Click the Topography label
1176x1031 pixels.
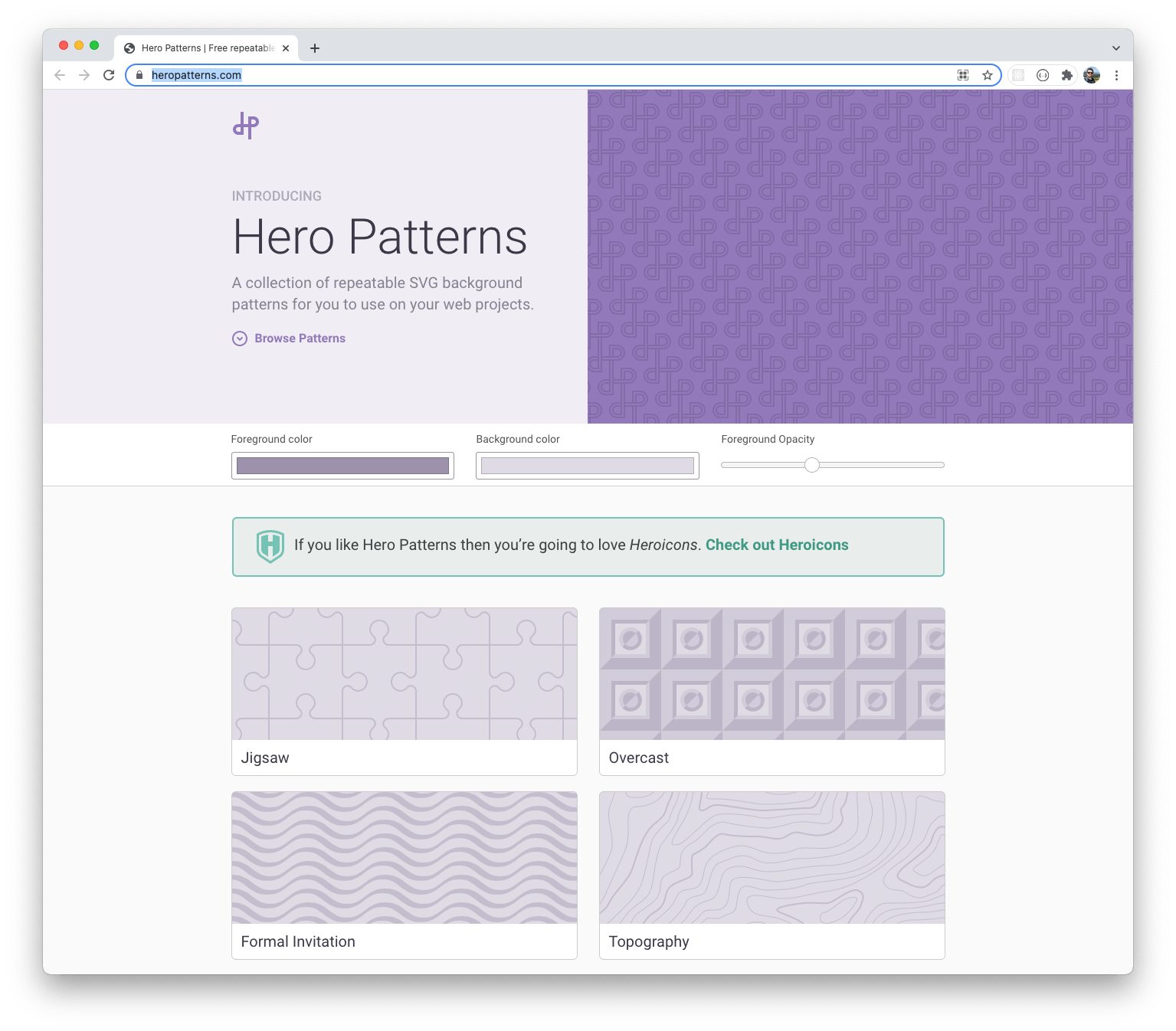point(649,942)
